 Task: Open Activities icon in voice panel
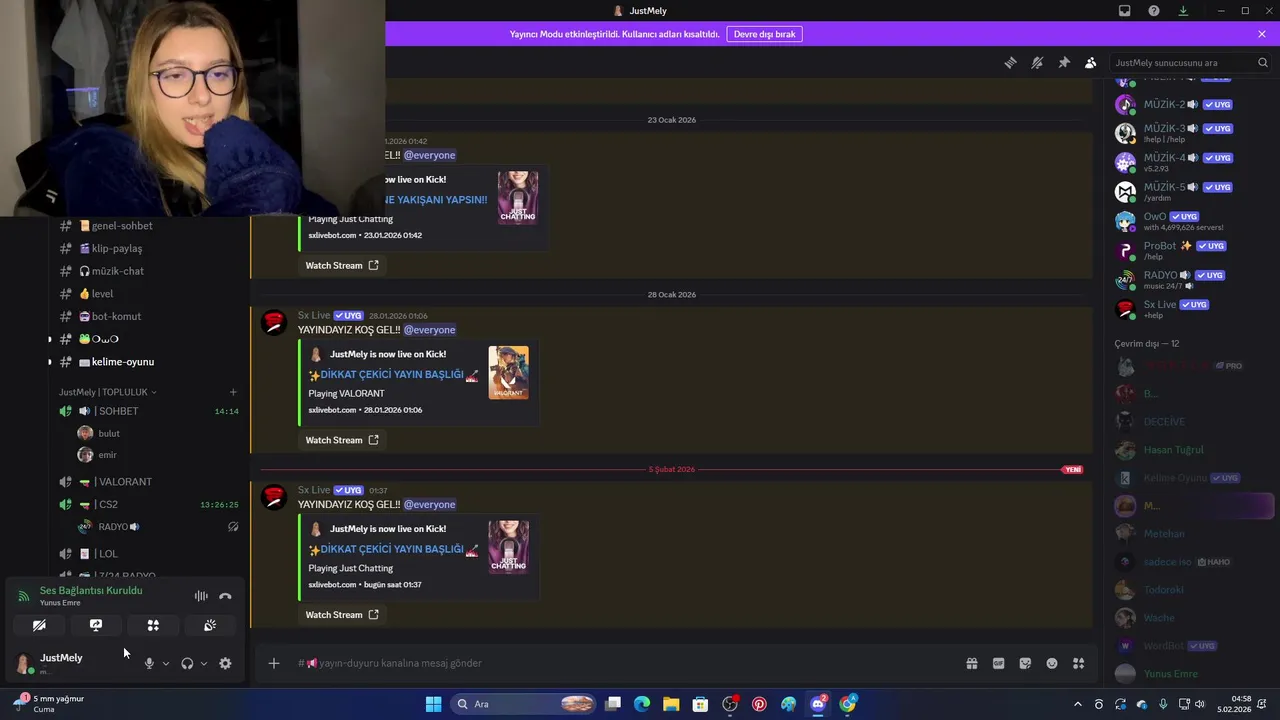point(153,625)
